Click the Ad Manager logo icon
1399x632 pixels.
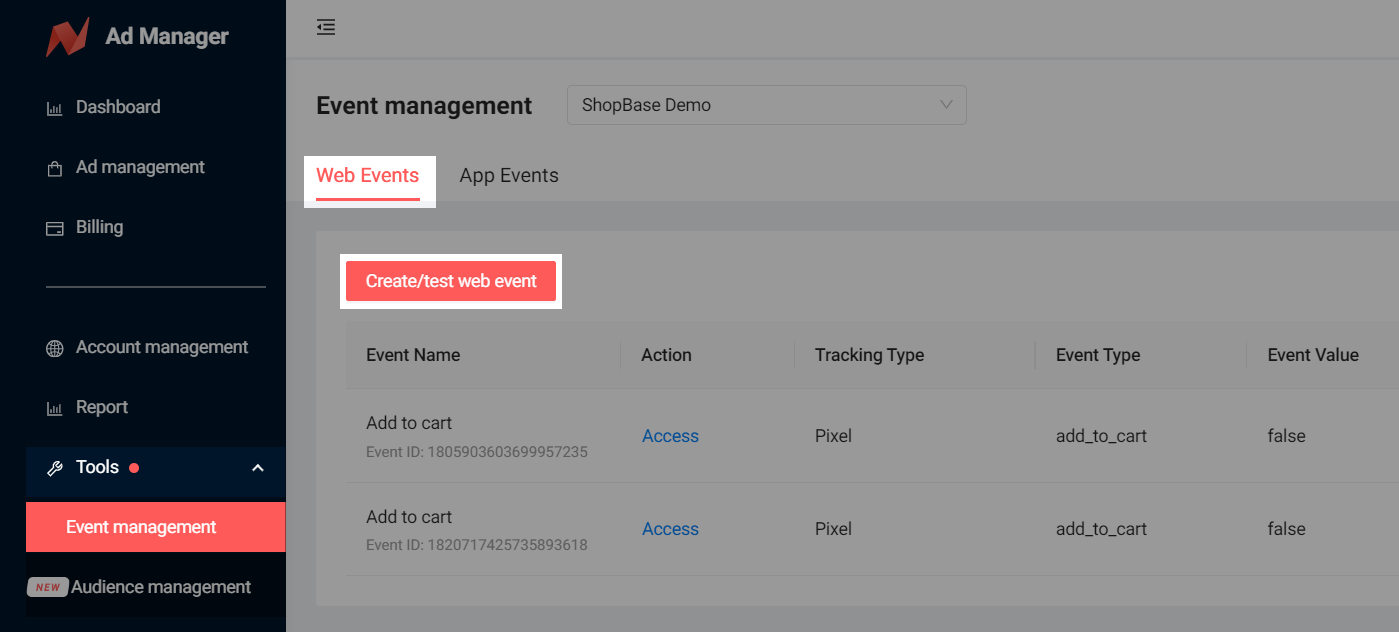tap(68, 37)
